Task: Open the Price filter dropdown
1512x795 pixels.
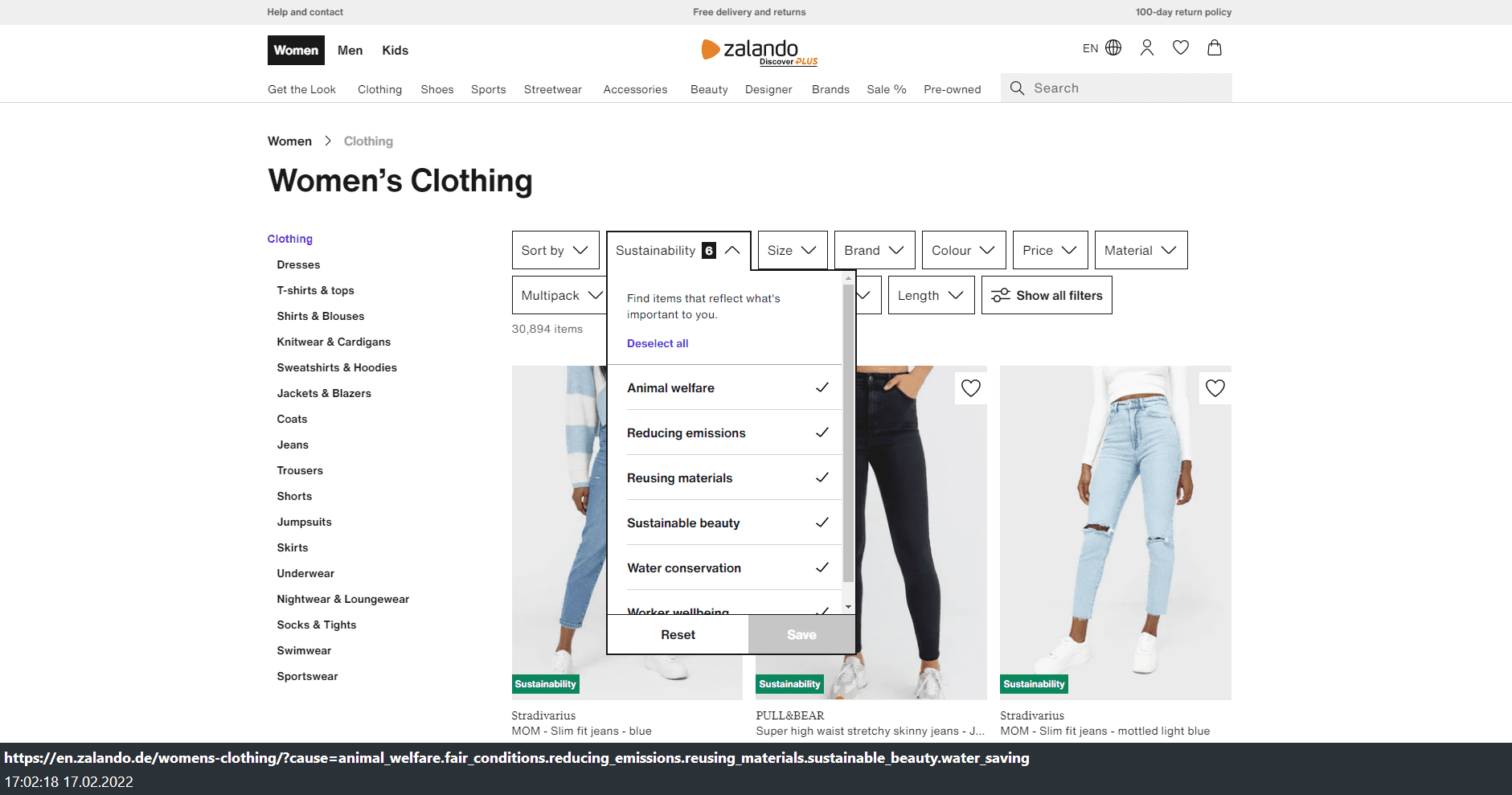Action: pos(1051,250)
